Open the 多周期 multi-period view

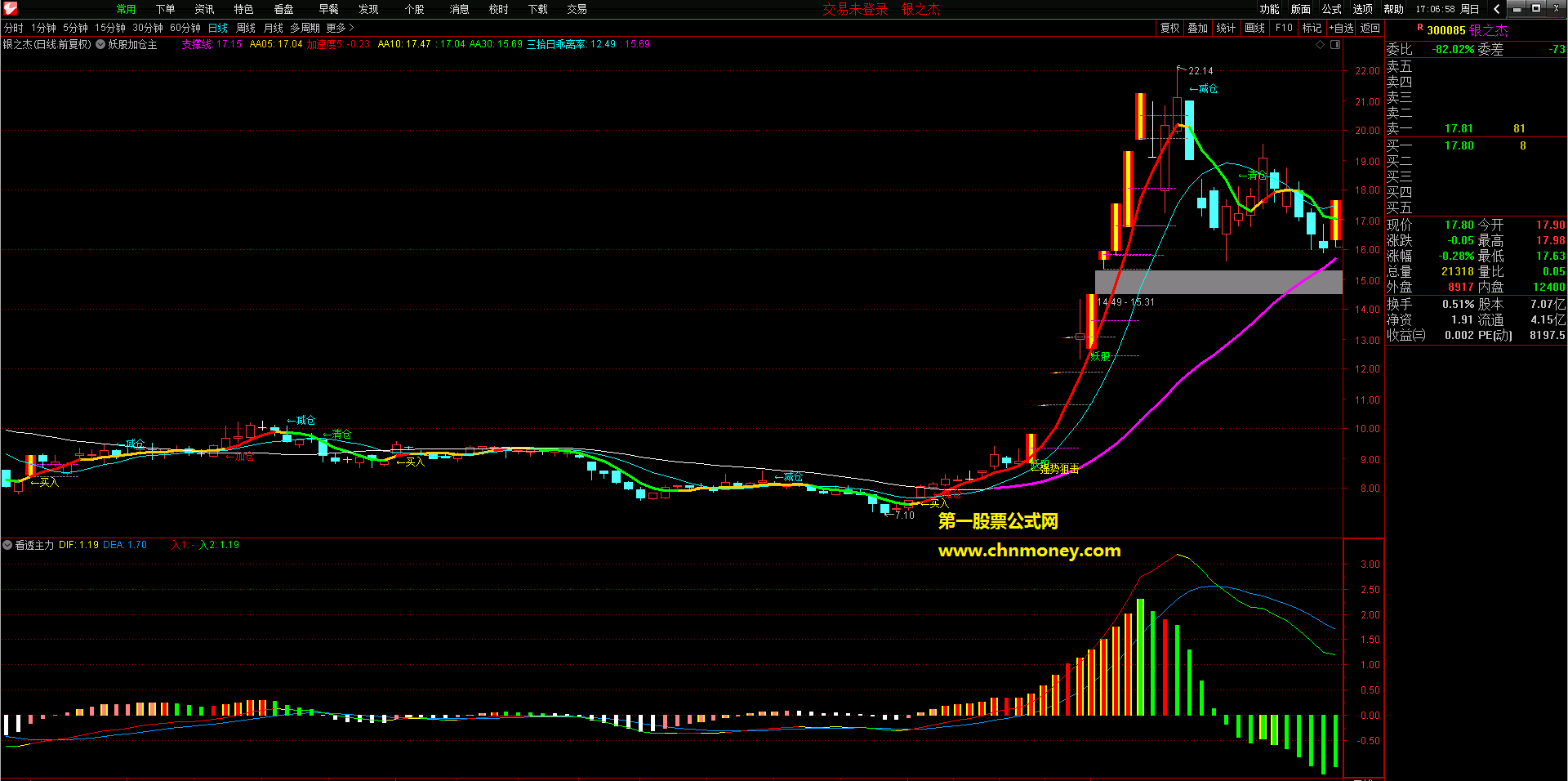click(x=305, y=28)
